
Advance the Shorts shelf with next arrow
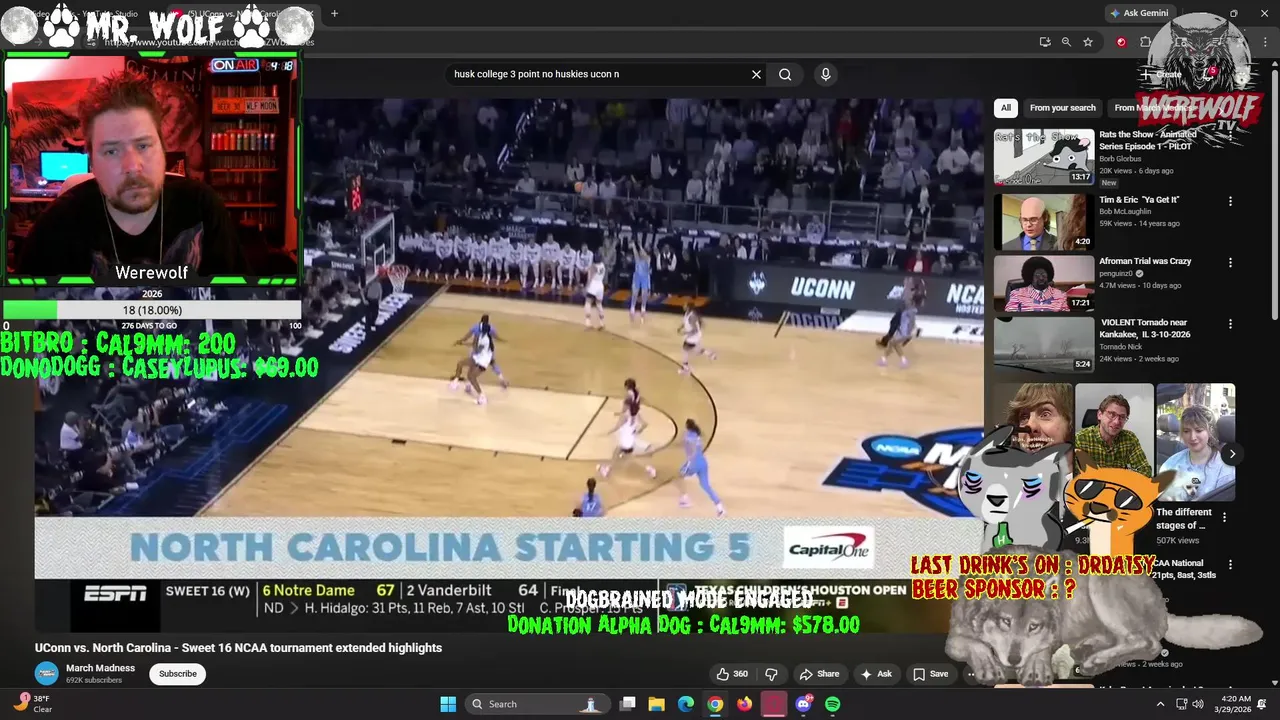tap(1232, 454)
